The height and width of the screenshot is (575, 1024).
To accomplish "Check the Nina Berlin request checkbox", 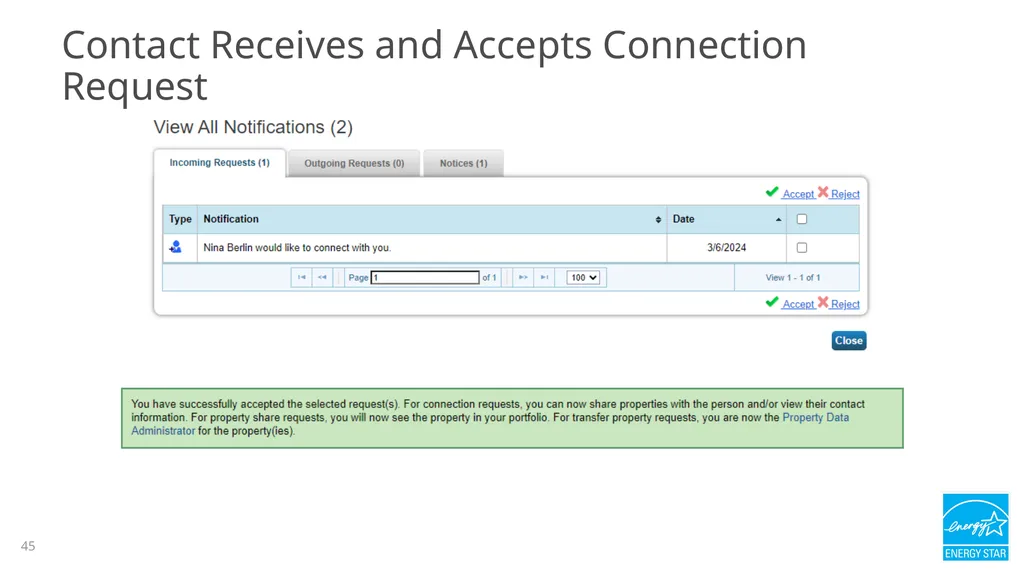I will coord(802,248).
